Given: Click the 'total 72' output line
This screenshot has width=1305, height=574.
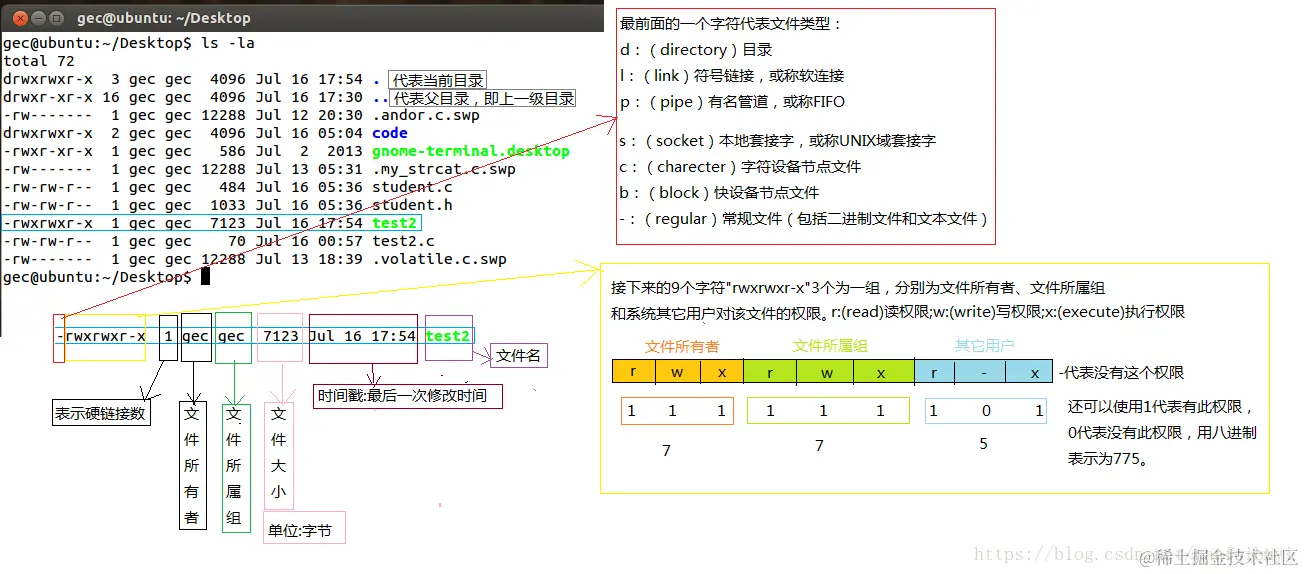Looking at the screenshot, I should 39,61.
